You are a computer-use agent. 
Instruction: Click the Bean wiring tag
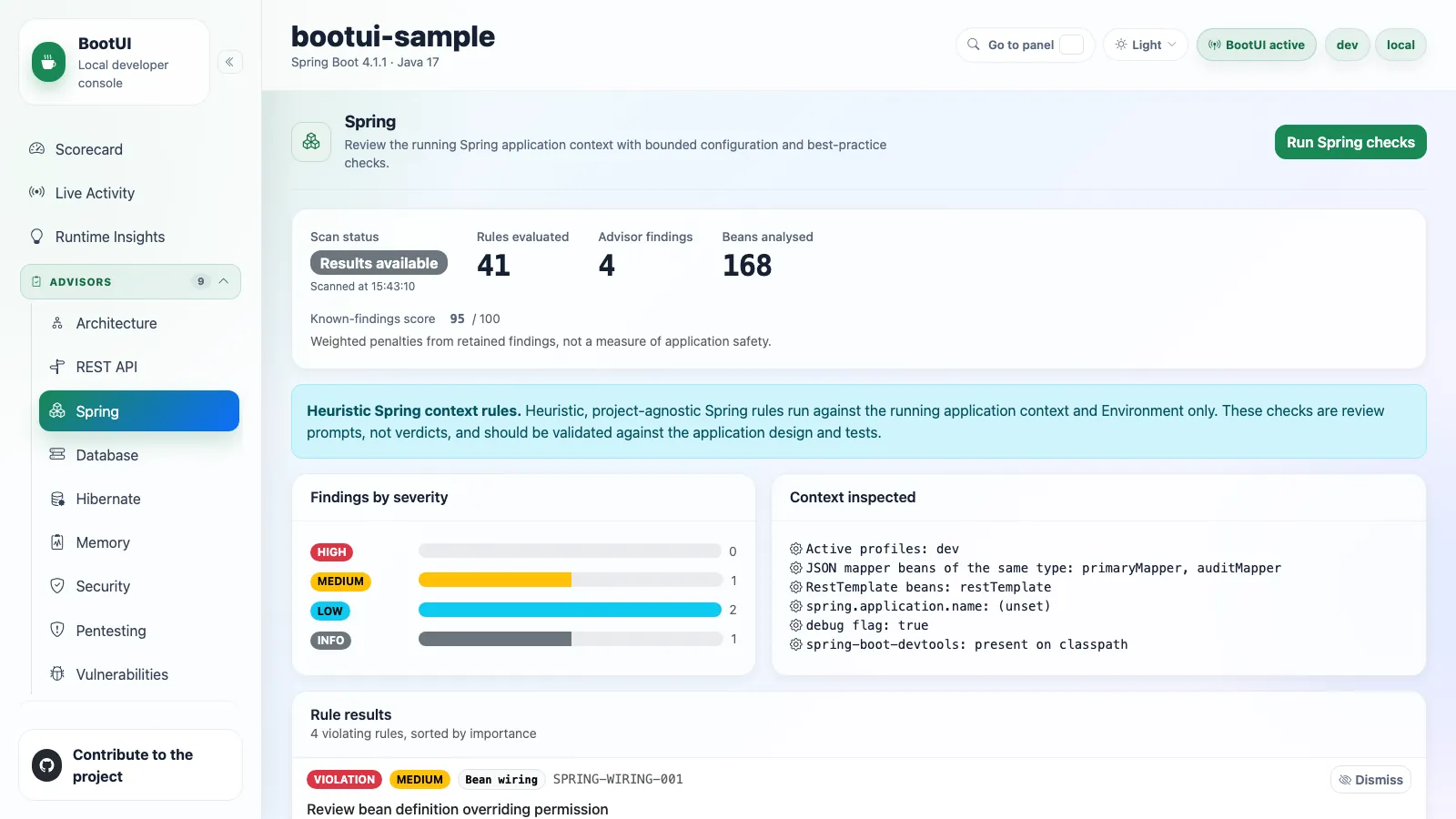tap(501, 780)
